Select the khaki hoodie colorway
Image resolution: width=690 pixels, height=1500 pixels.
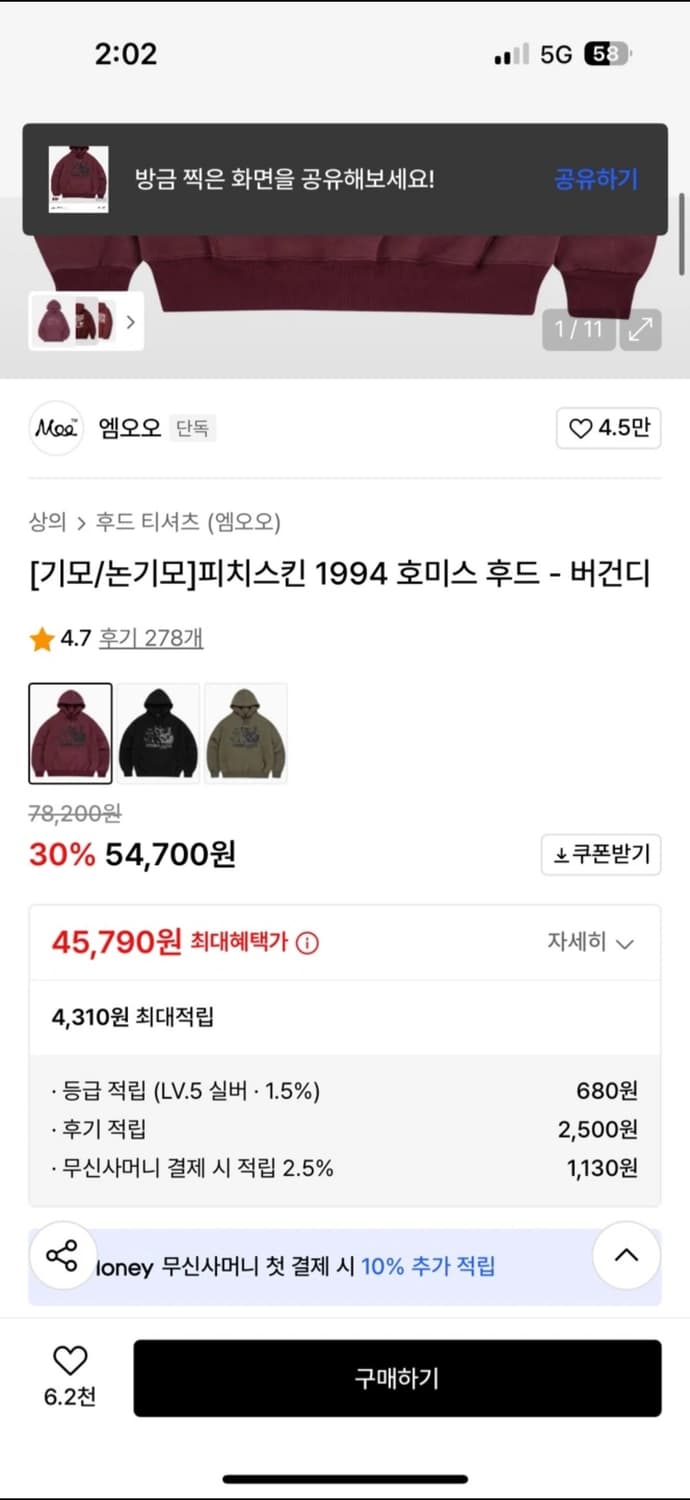(x=246, y=732)
